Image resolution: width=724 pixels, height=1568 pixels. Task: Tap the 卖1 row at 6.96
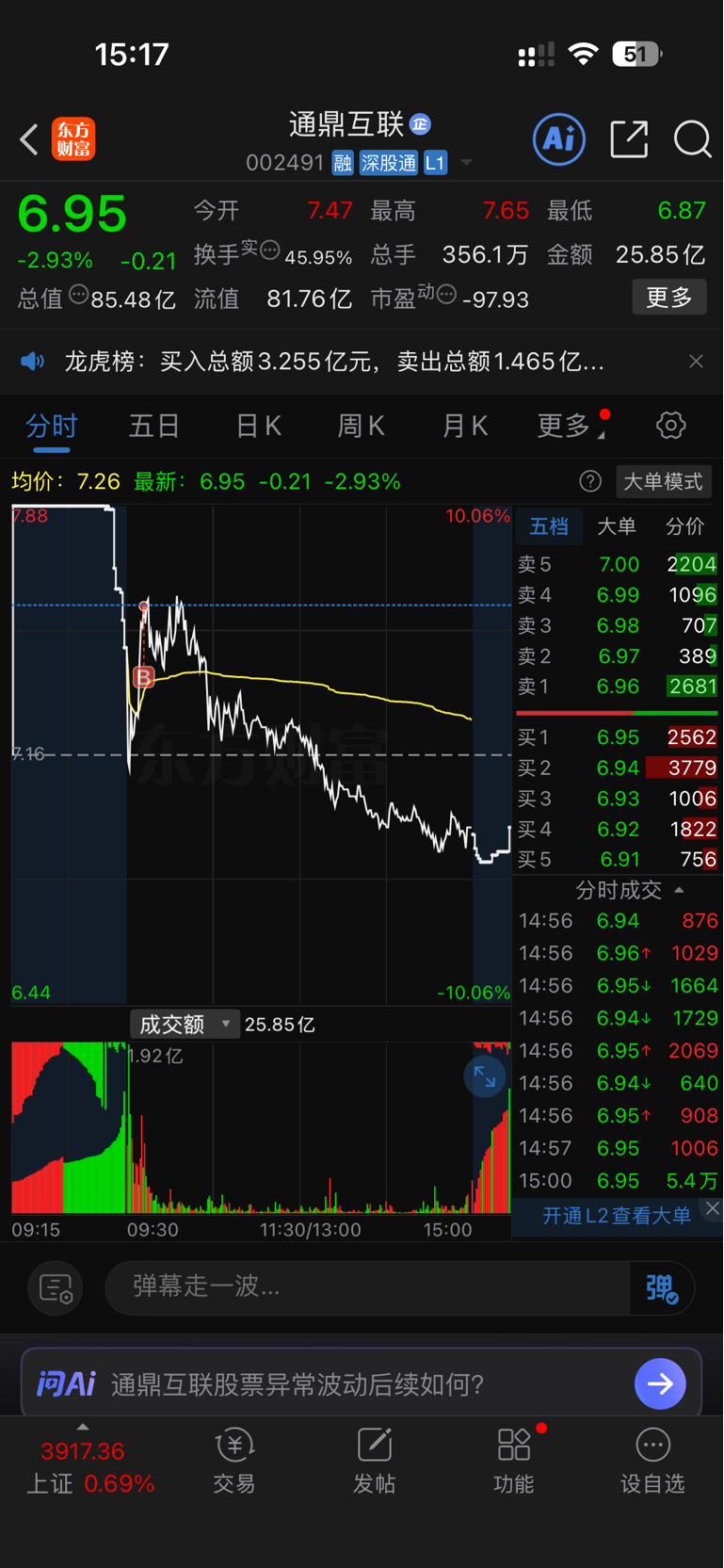(x=618, y=687)
